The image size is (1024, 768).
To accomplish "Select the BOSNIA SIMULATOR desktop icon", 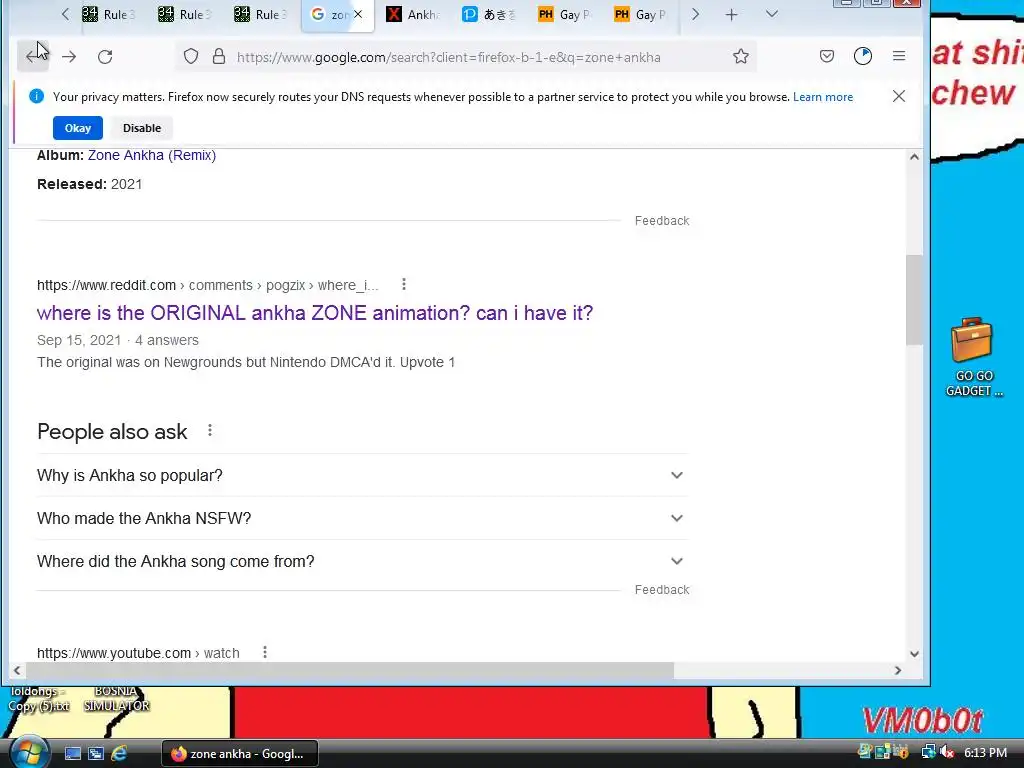I will [x=117, y=699].
